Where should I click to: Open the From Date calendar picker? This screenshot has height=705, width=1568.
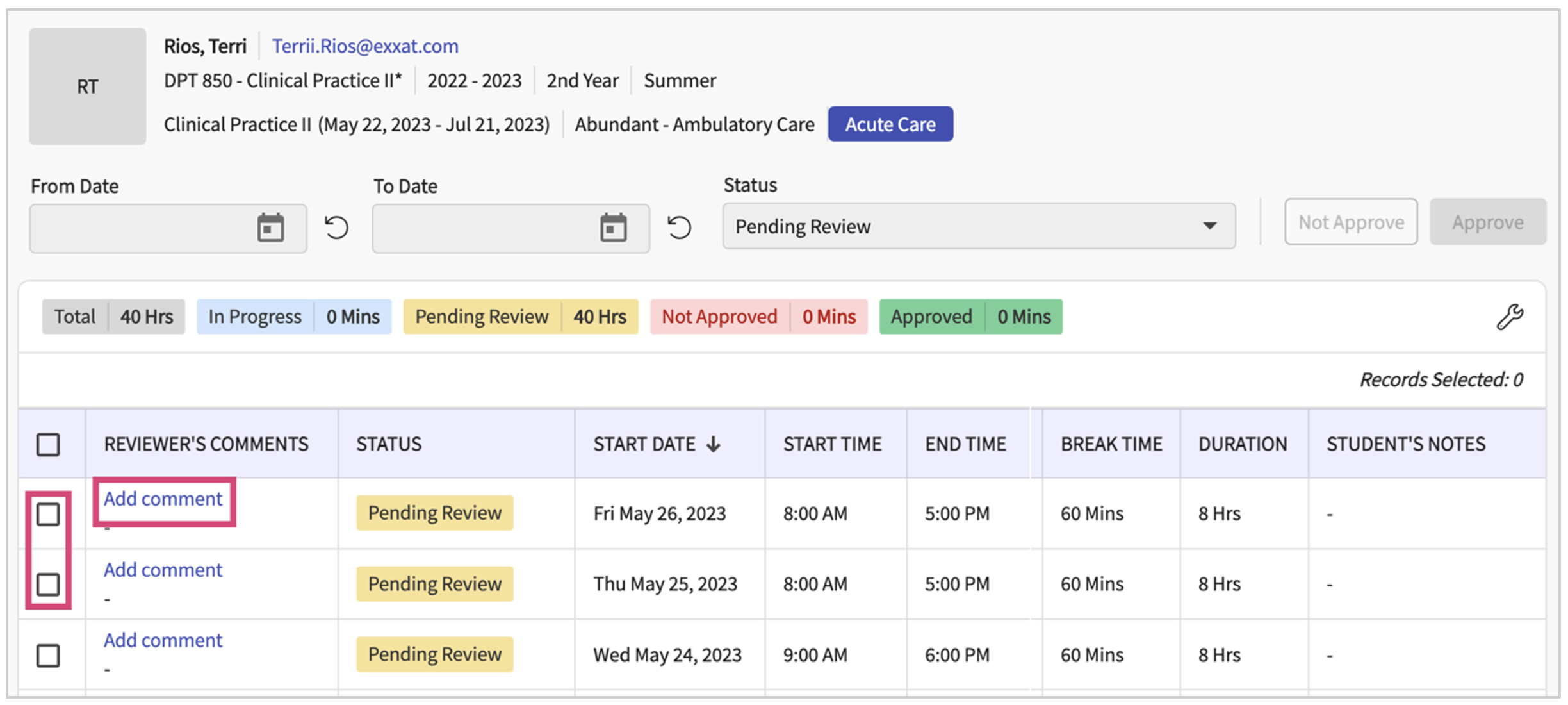coord(270,228)
